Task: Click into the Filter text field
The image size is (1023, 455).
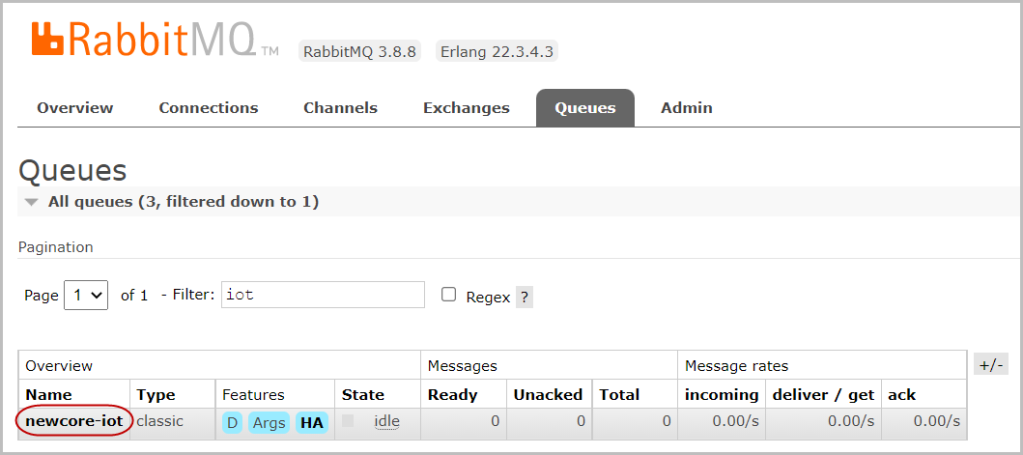Action: point(322,295)
